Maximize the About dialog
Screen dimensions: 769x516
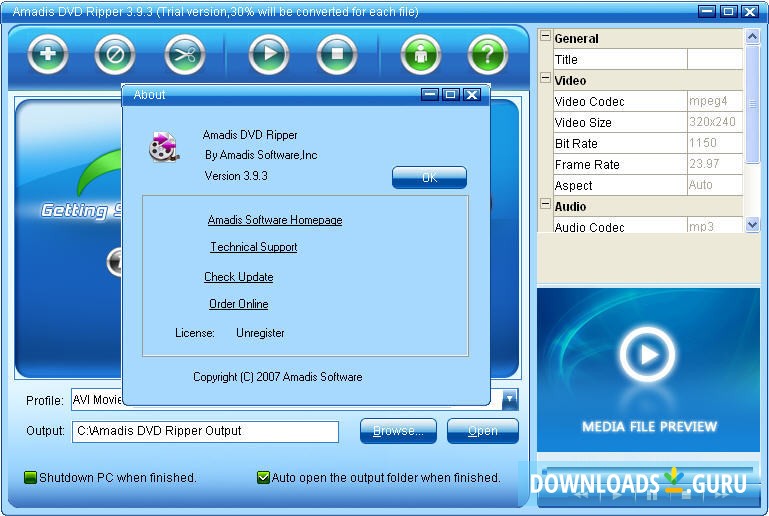pyautogui.click(x=451, y=95)
